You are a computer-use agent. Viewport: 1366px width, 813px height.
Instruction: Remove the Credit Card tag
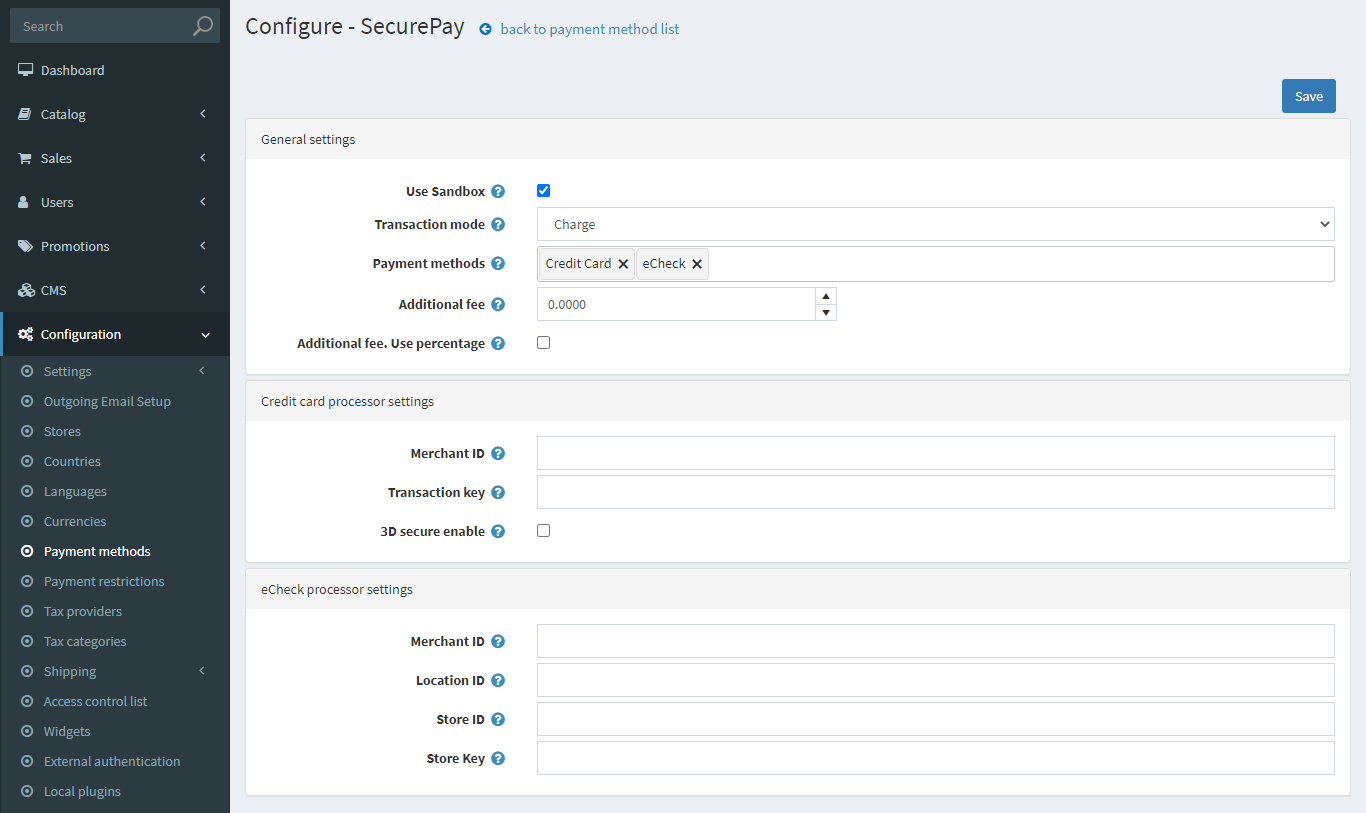623,264
